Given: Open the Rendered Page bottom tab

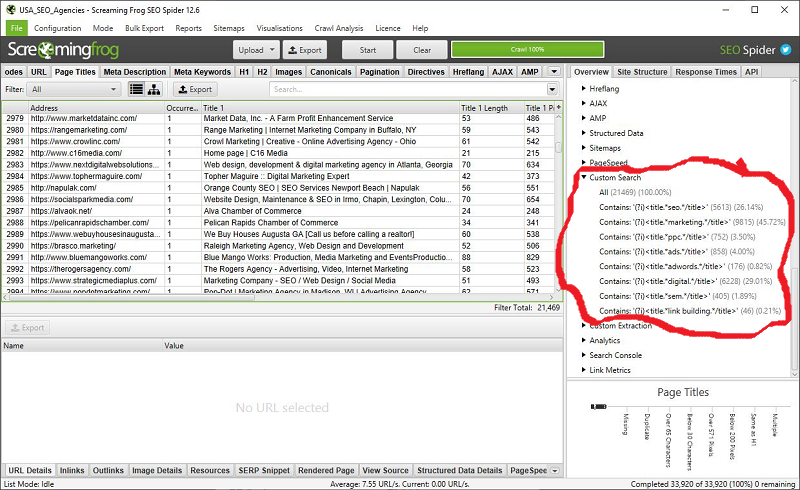Looking at the screenshot, I should (326, 470).
